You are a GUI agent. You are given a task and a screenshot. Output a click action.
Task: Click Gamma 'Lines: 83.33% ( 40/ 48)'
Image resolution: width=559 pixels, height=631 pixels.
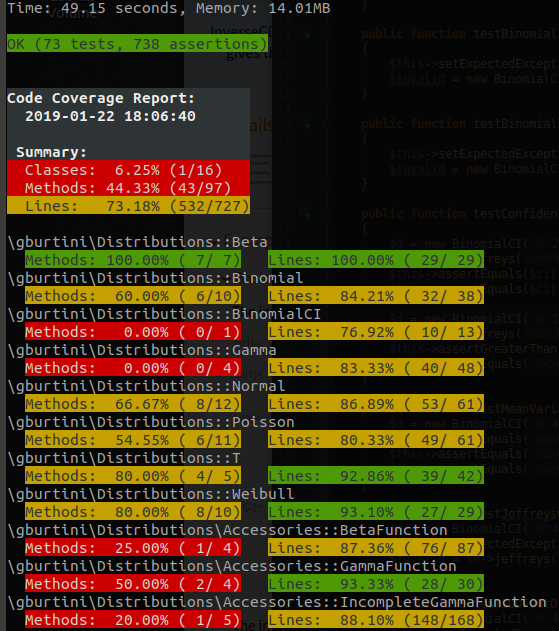[x=376, y=368]
